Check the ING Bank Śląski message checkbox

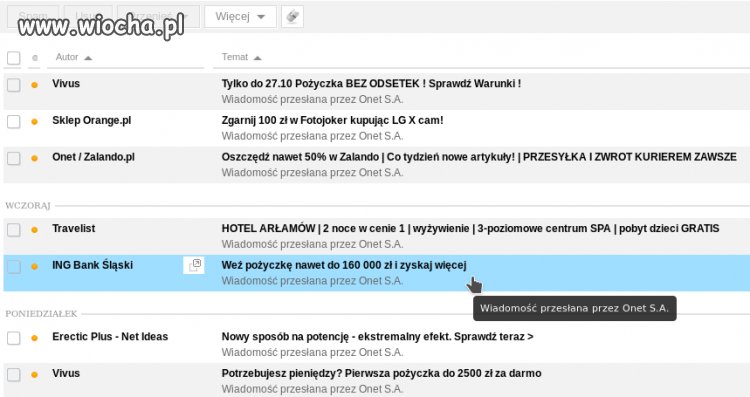click(x=13, y=266)
